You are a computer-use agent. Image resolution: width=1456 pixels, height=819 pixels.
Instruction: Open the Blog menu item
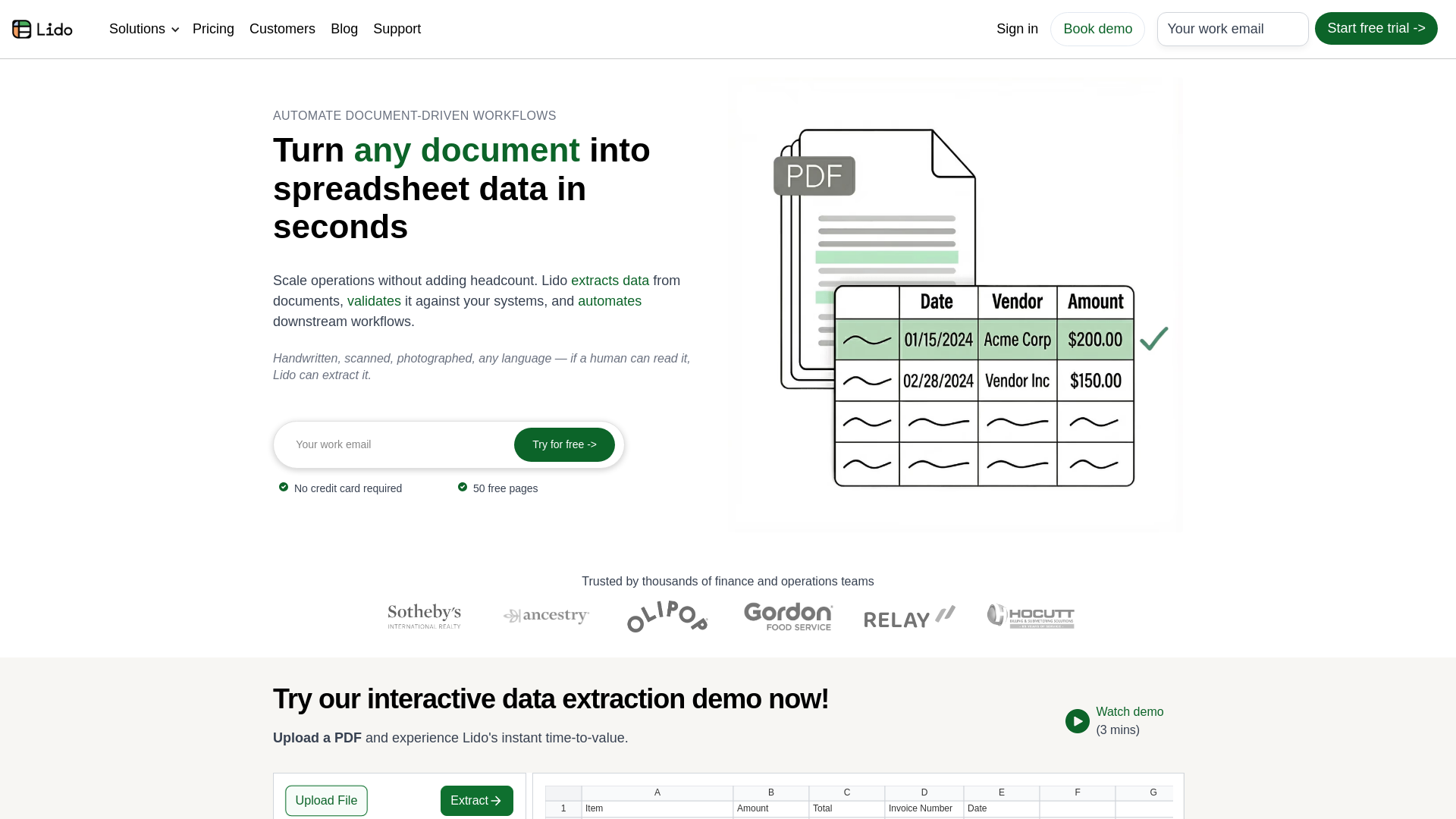pos(344,29)
